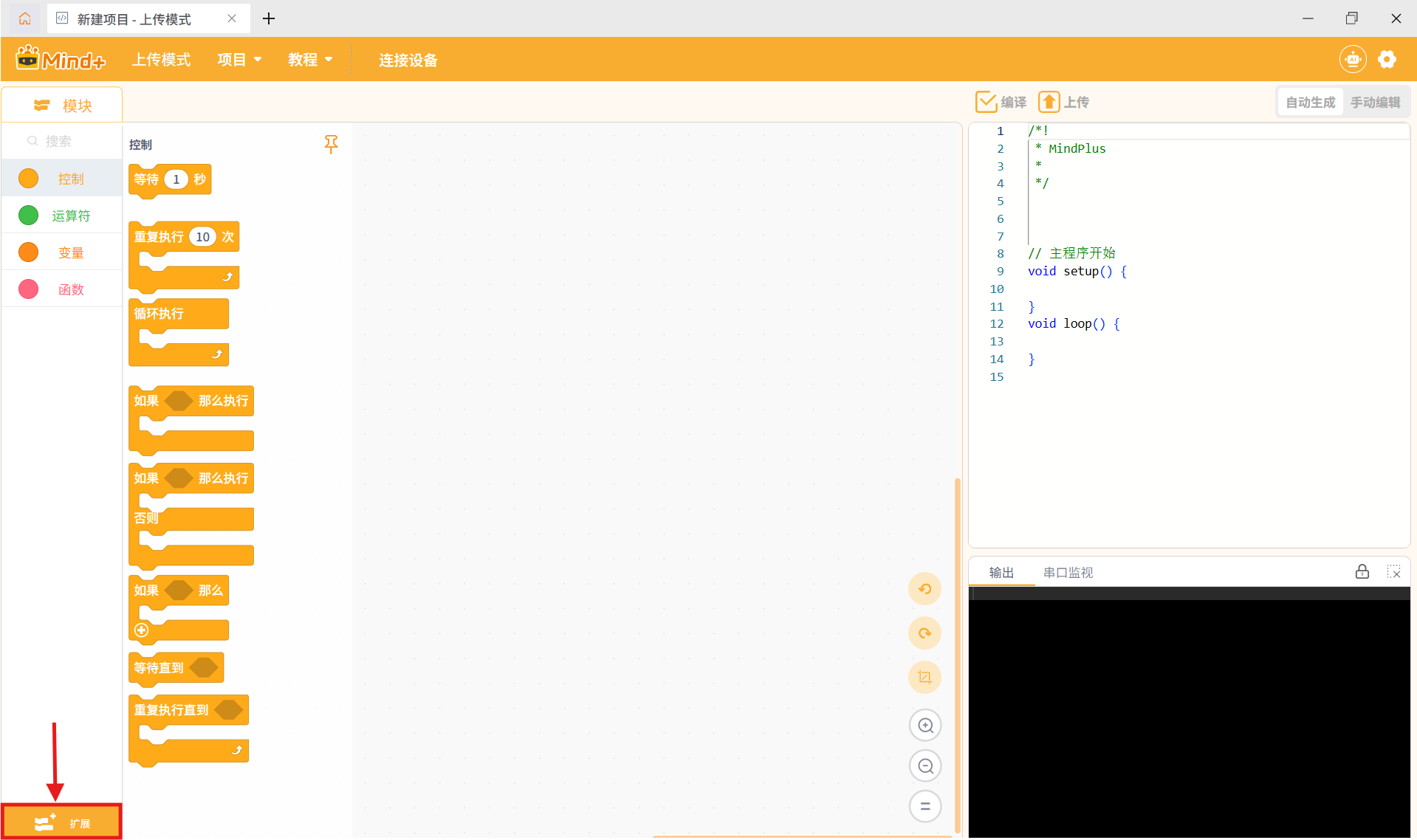The image size is (1417, 840).
Task: Switch code view to 自动生成 mode
Action: (x=1310, y=103)
